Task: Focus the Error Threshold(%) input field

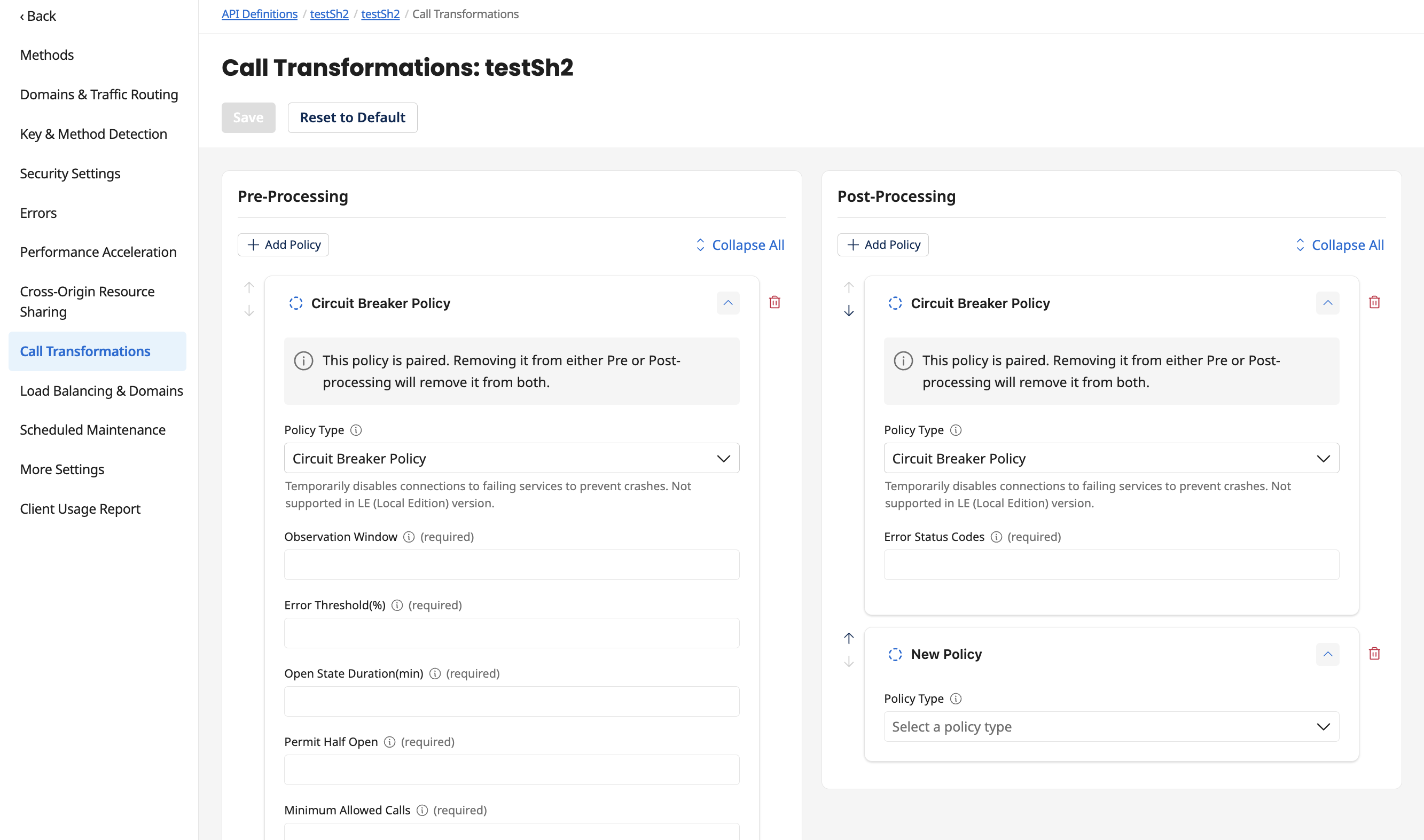Action: coord(512,633)
